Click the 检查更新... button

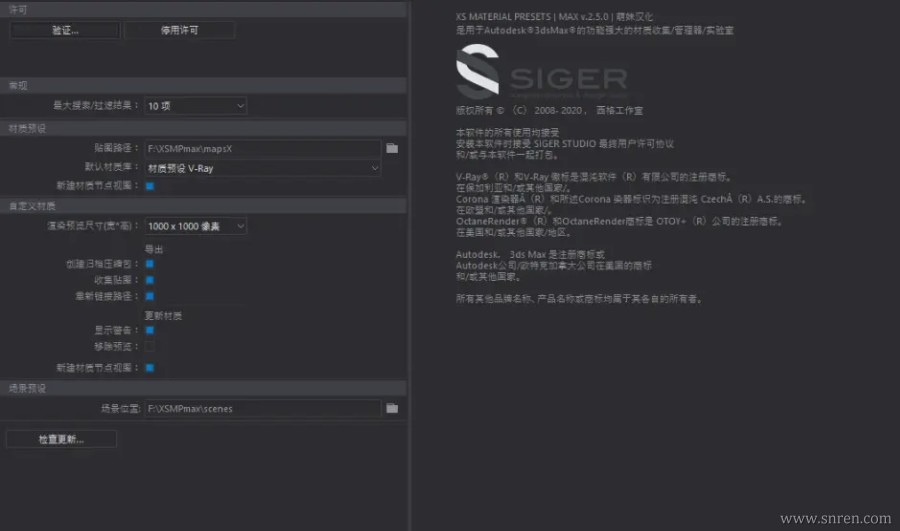coord(61,439)
